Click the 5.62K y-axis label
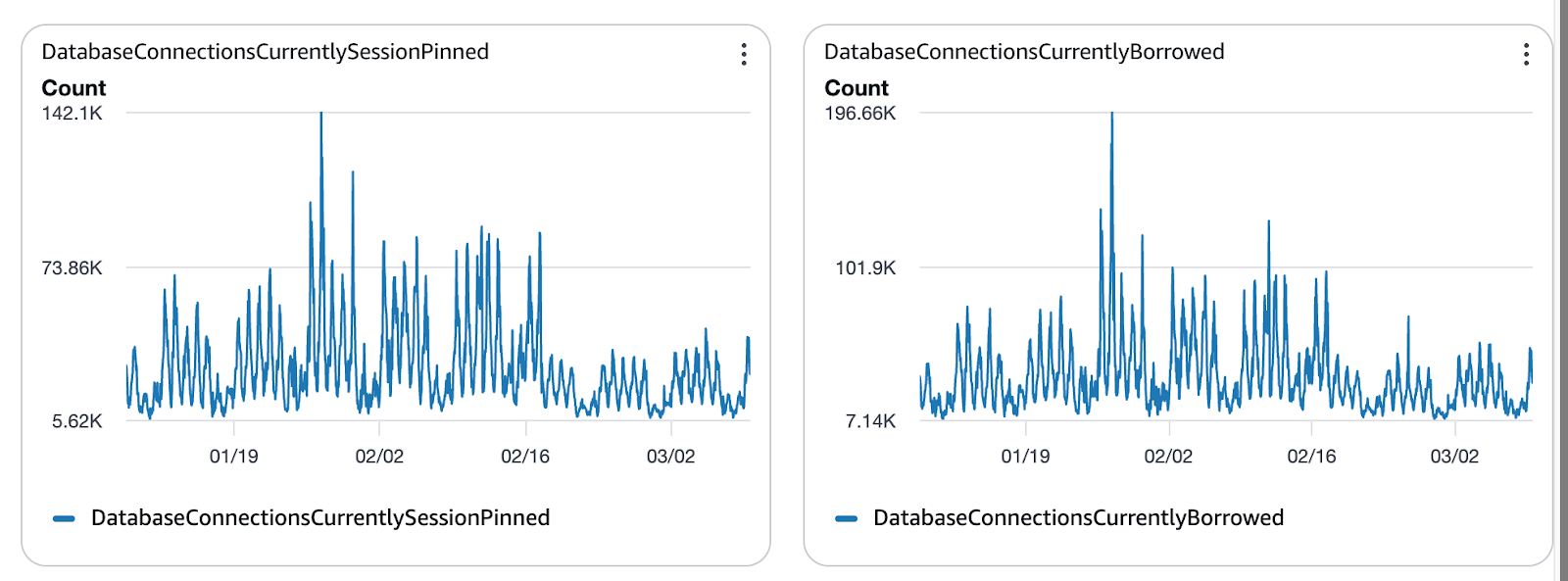This screenshot has height=581, width=1568. click(x=77, y=421)
